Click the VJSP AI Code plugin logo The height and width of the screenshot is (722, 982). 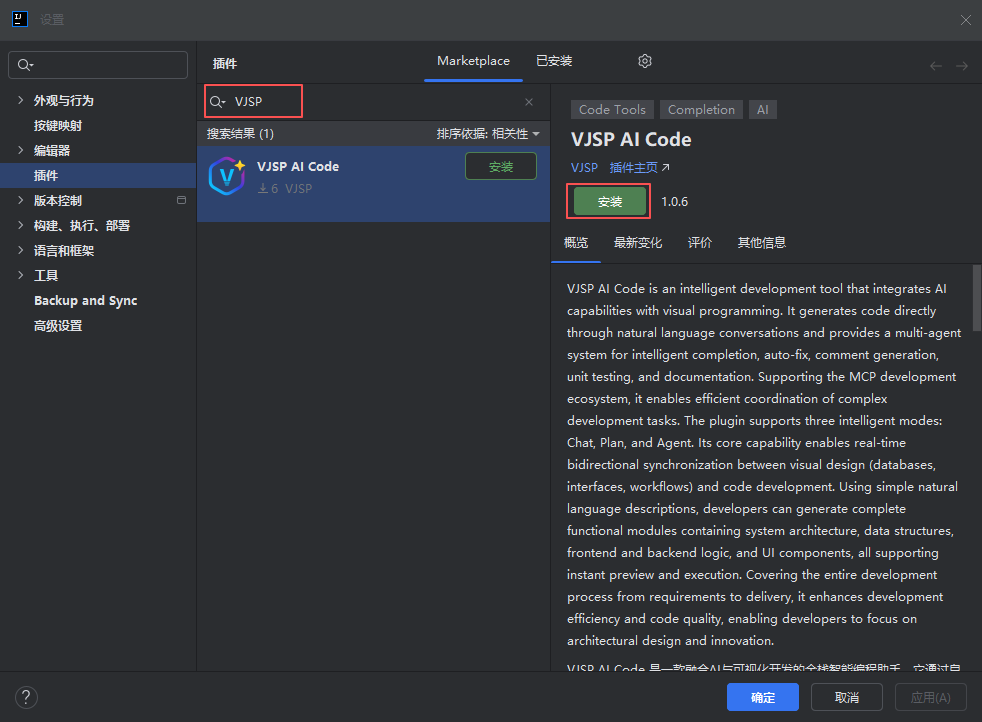[227, 177]
